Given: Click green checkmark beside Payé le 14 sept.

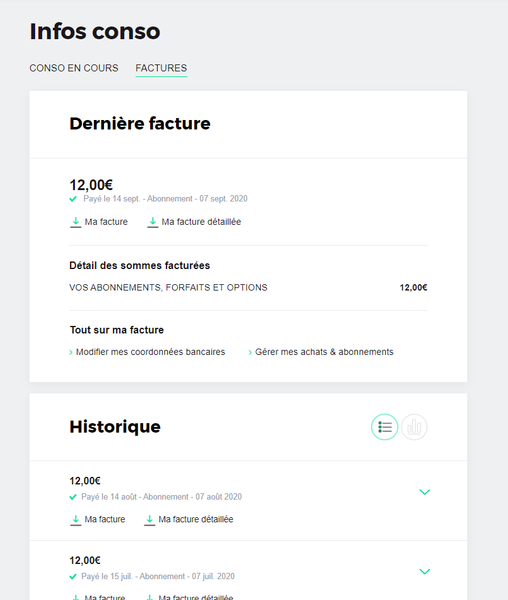Looking at the screenshot, I should [73, 199].
